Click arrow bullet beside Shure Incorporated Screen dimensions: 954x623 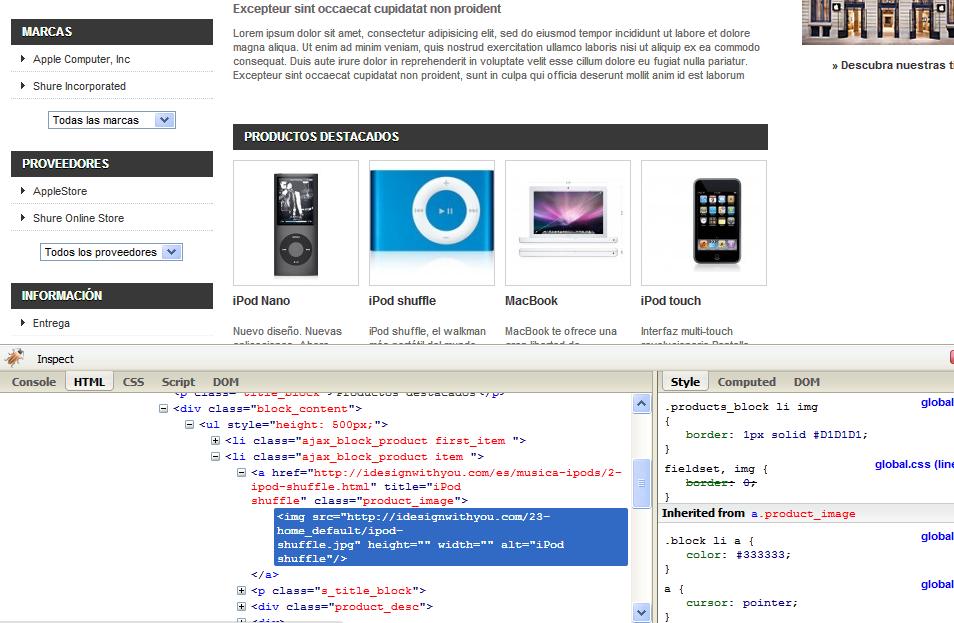coord(23,86)
